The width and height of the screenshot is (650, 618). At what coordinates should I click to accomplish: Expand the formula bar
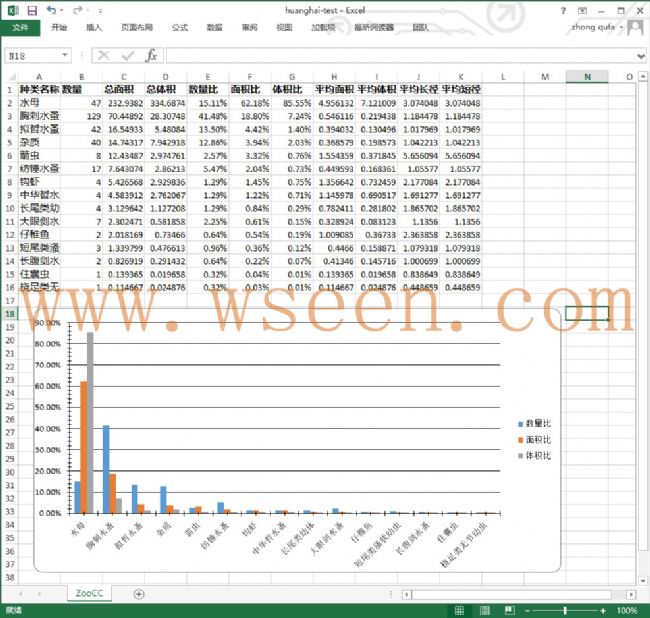[x=640, y=55]
